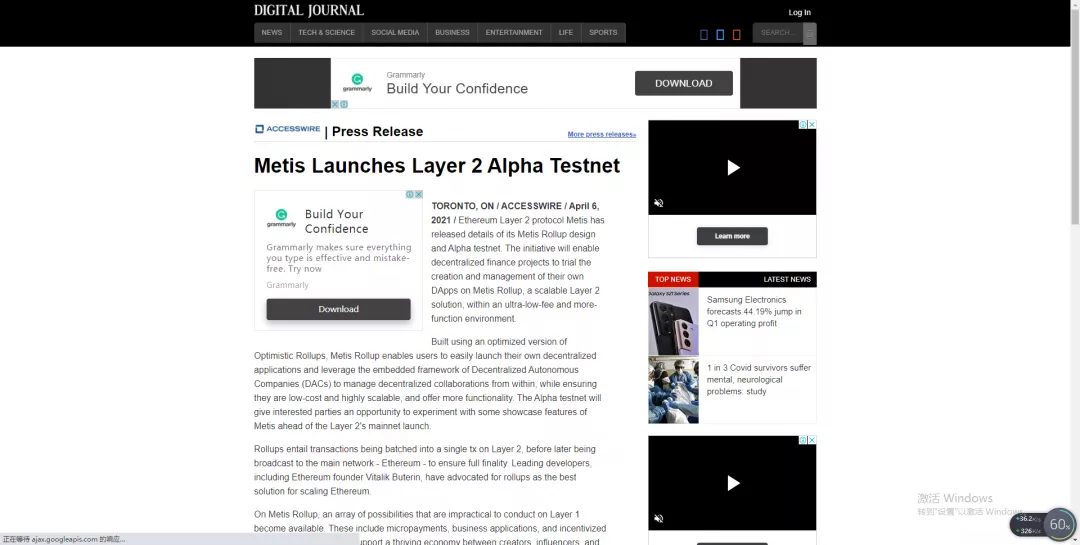Unmute the lower sidebar video ad

pos(658,518)
